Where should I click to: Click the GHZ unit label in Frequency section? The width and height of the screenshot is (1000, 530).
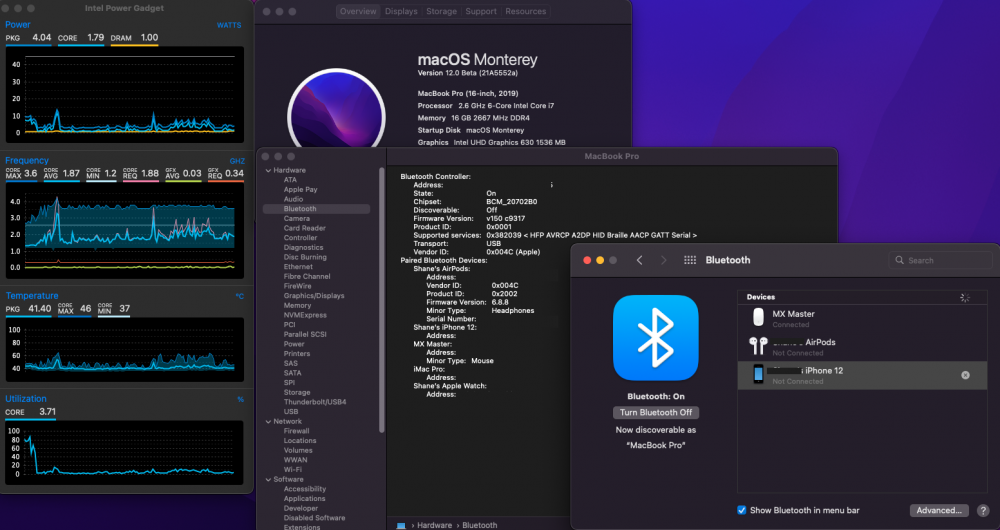point(237,161)
